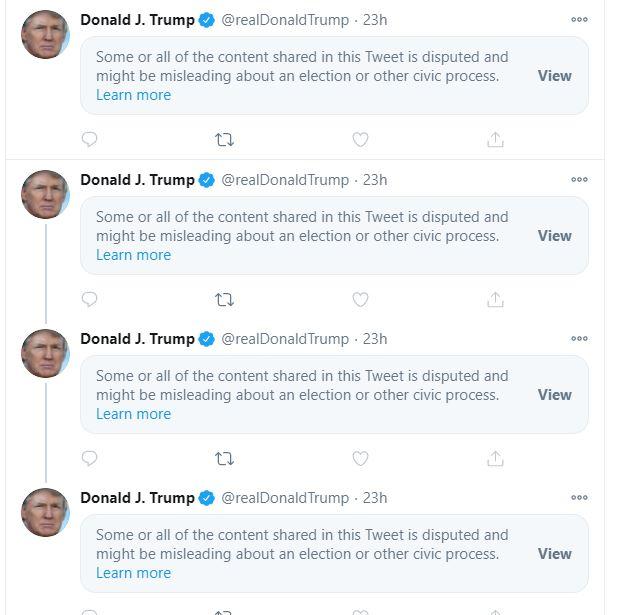Reply to the second tweet

coord(89,299)
